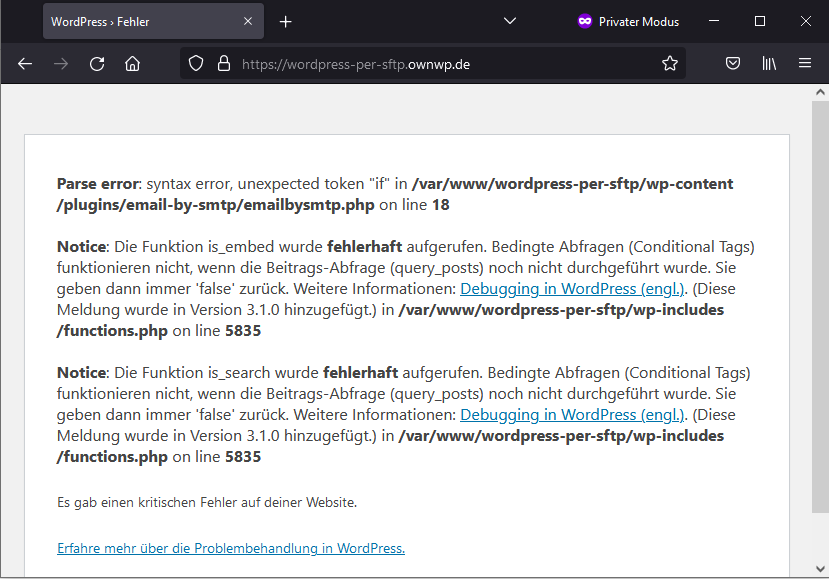Close the browser window
Image resolution: width=829 pixels, height=579 pixels.
coord(806,21)
